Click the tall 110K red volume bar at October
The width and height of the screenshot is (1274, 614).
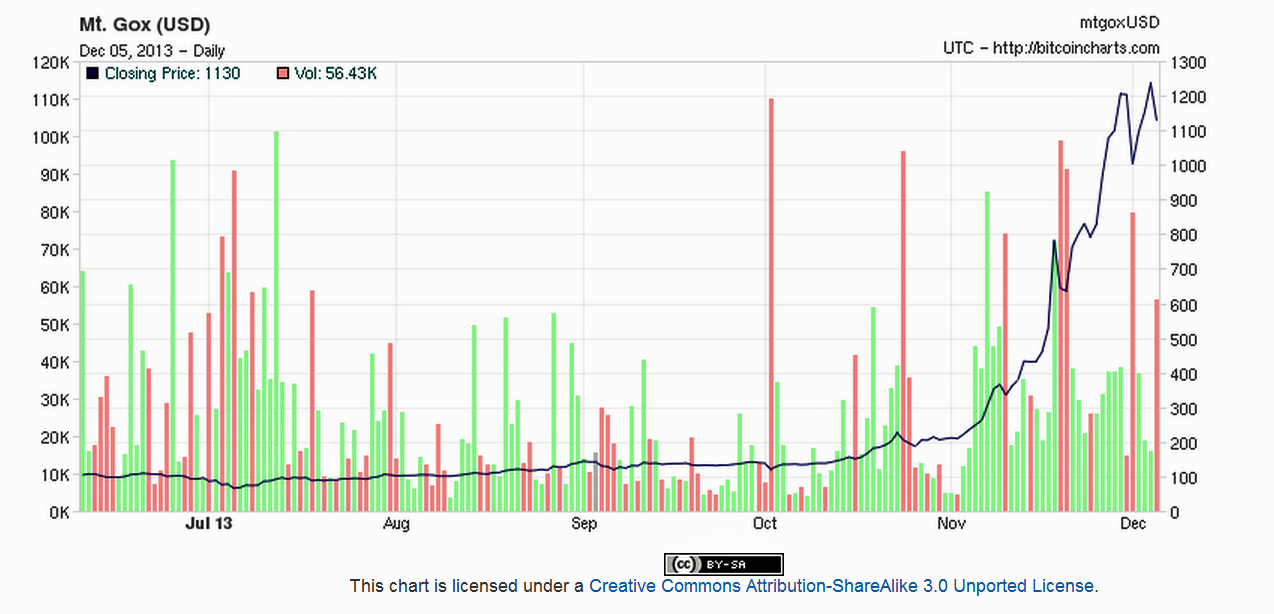[771, 305]
